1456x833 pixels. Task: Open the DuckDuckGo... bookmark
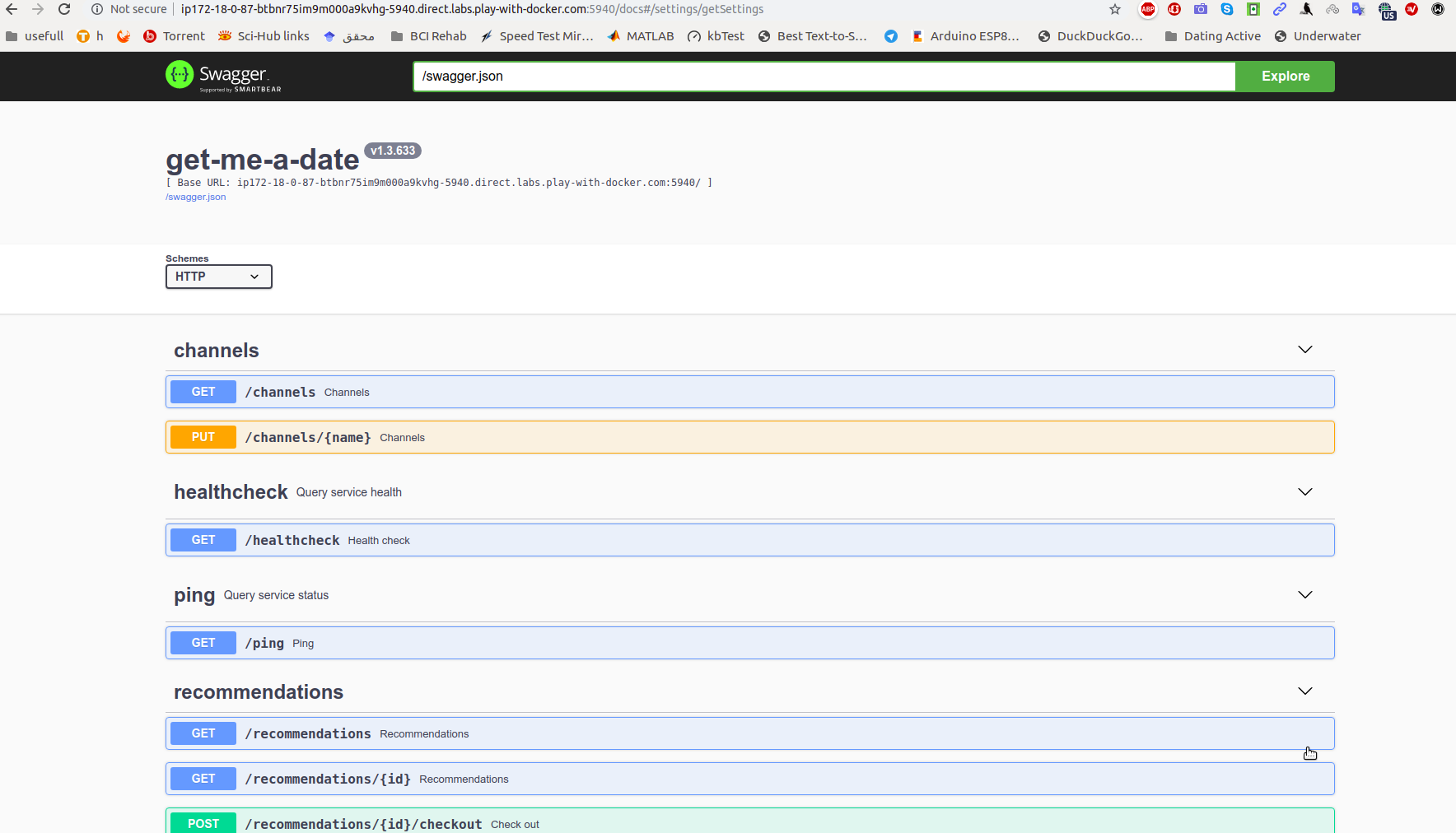pos(1090,36)
